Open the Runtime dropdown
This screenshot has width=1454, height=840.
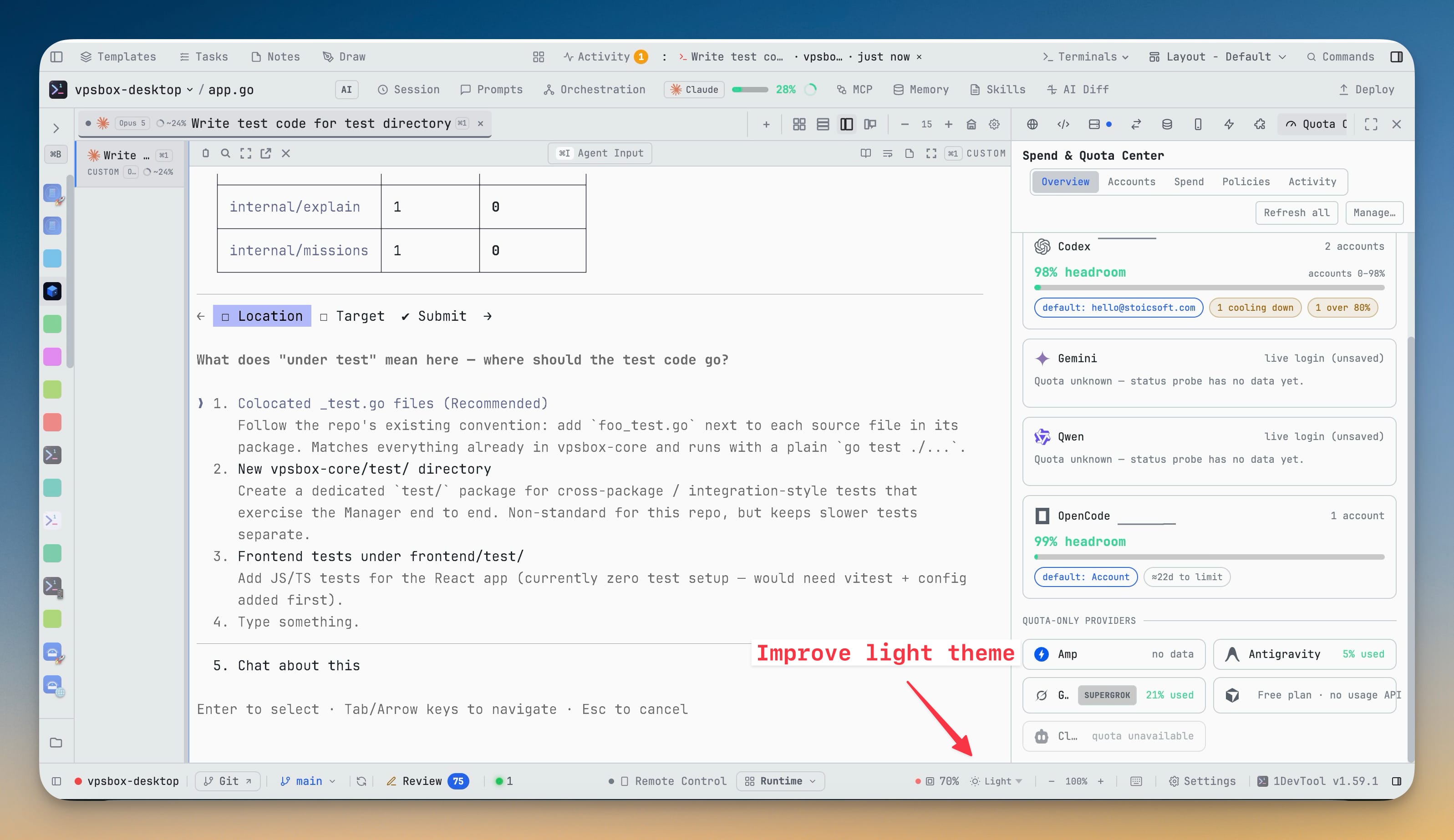[x=780, y=780]
